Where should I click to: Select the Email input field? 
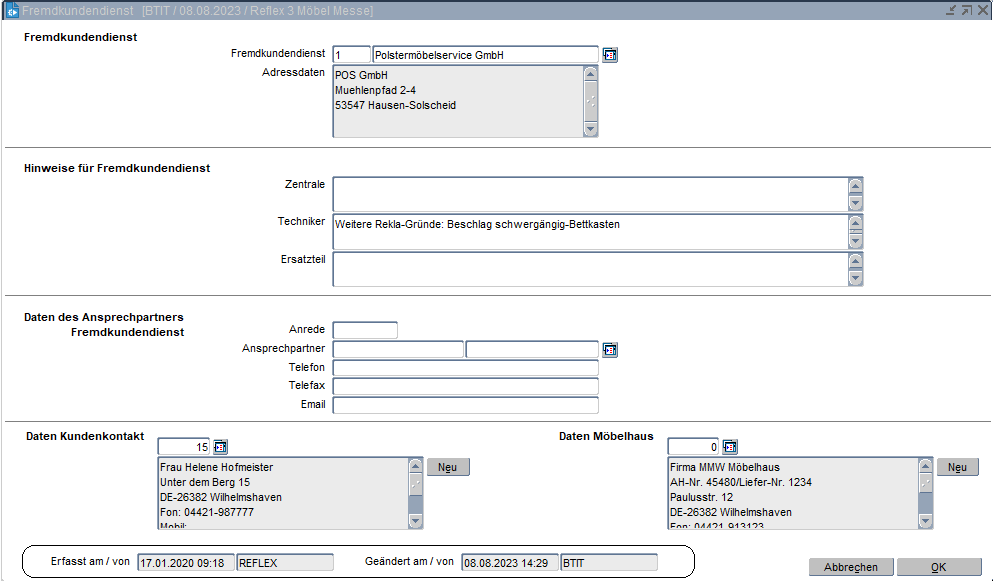point(465,405)
